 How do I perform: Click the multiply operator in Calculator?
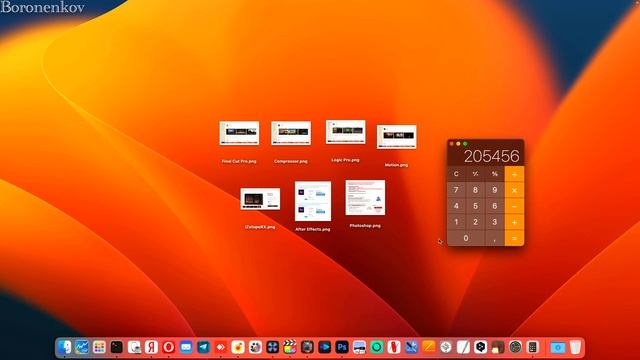tap(514, 190)
